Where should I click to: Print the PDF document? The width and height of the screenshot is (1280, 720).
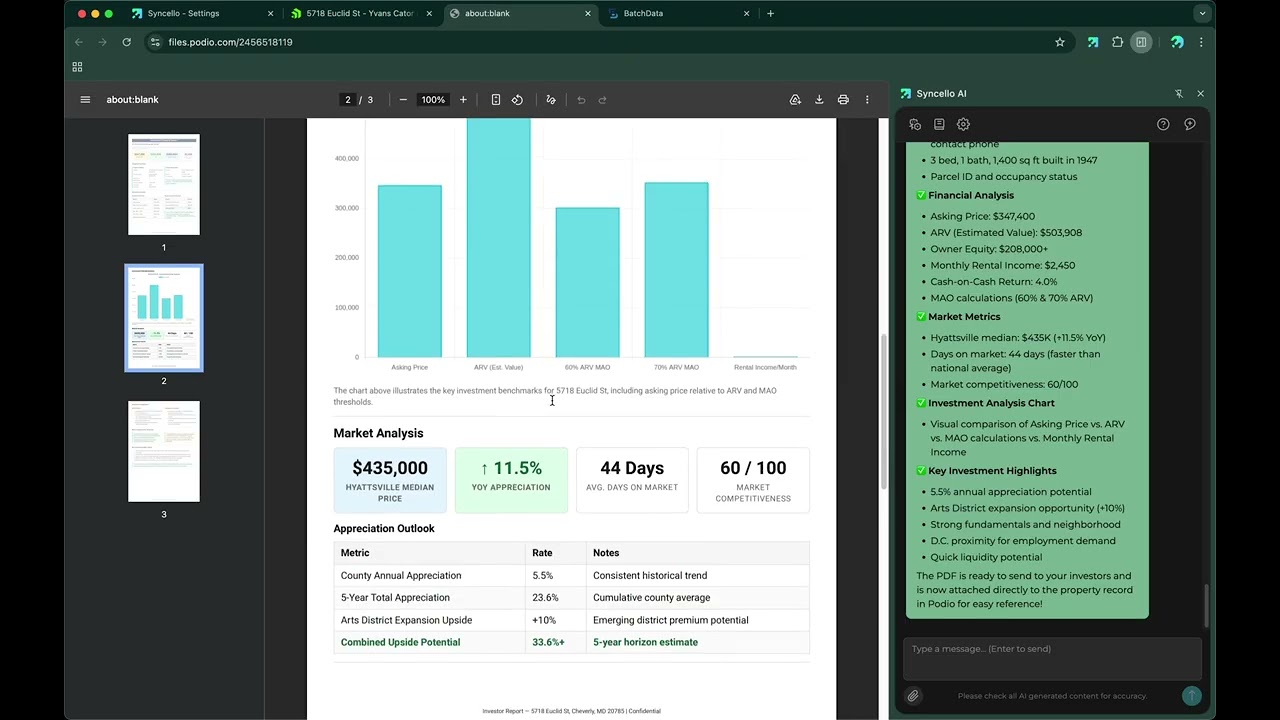coord(843,100)
